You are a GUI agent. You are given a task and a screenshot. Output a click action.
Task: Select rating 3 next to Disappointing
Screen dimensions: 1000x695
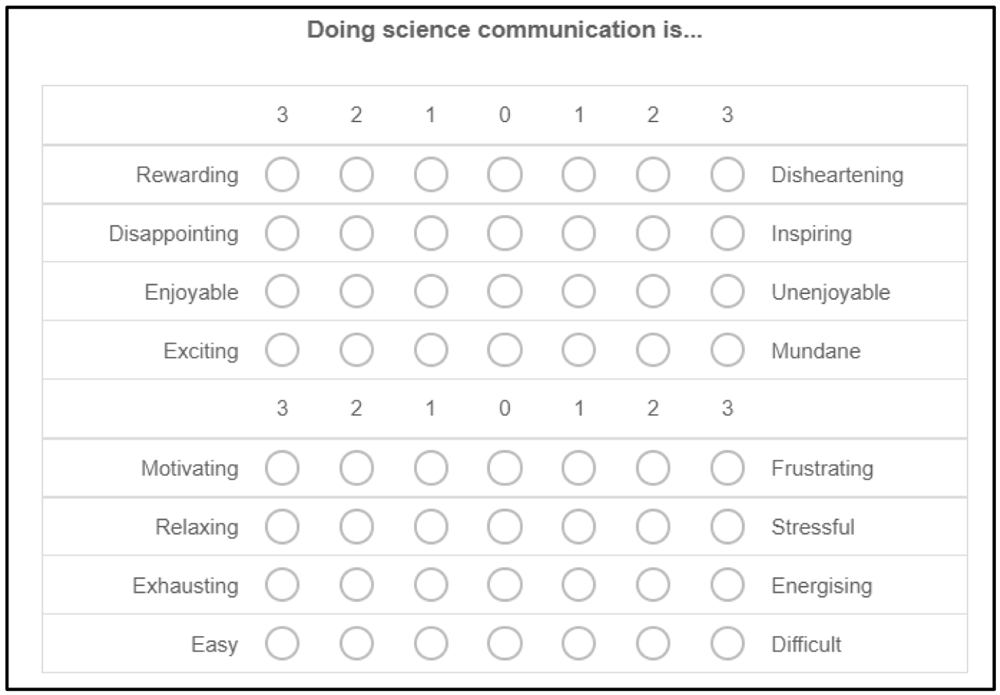(282, 233)
